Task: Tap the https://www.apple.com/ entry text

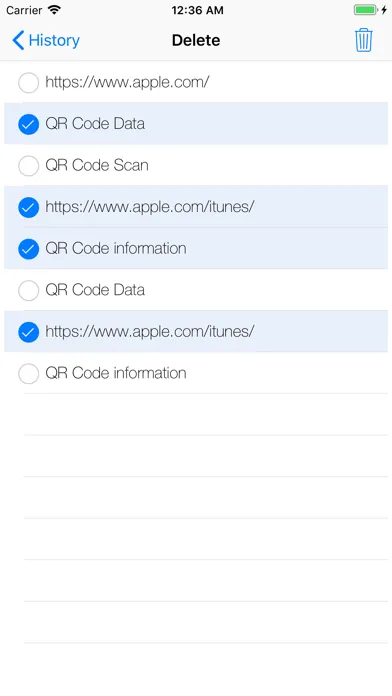Action: pyautogui.click(x=127, y=82)
